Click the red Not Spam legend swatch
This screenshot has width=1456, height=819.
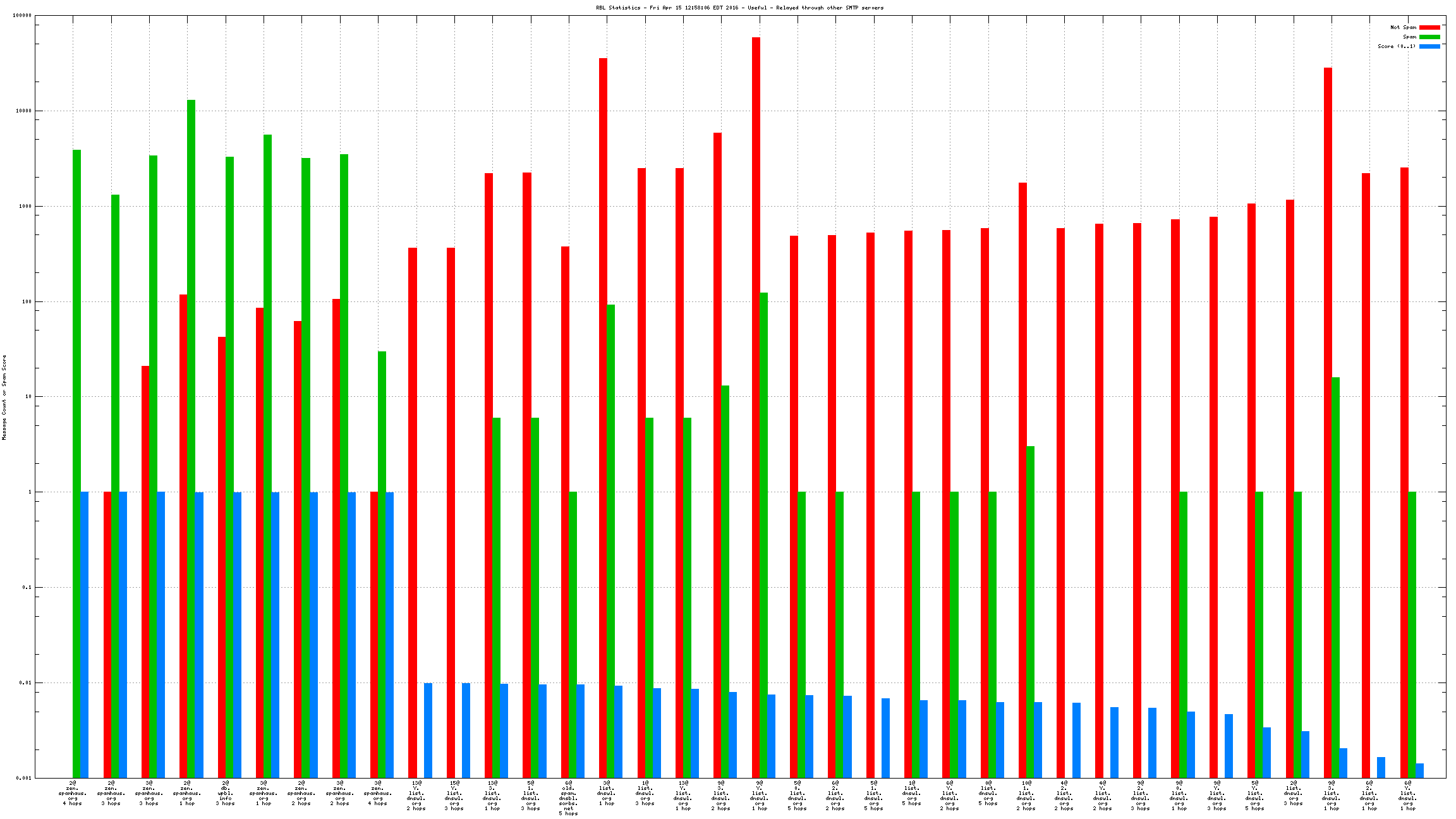[1429, 27]
